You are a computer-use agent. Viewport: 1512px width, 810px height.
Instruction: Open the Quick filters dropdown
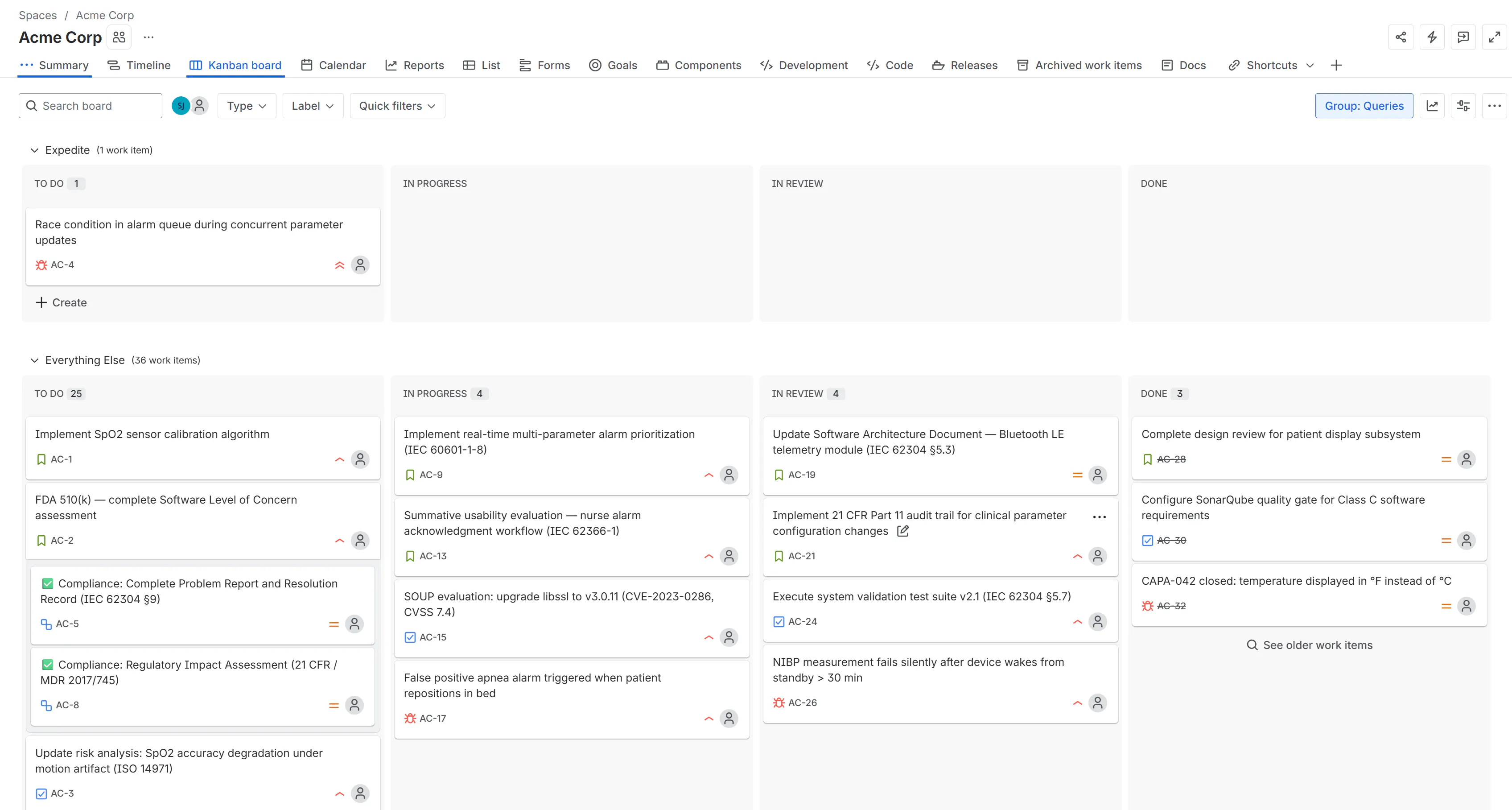click(397, 106)
